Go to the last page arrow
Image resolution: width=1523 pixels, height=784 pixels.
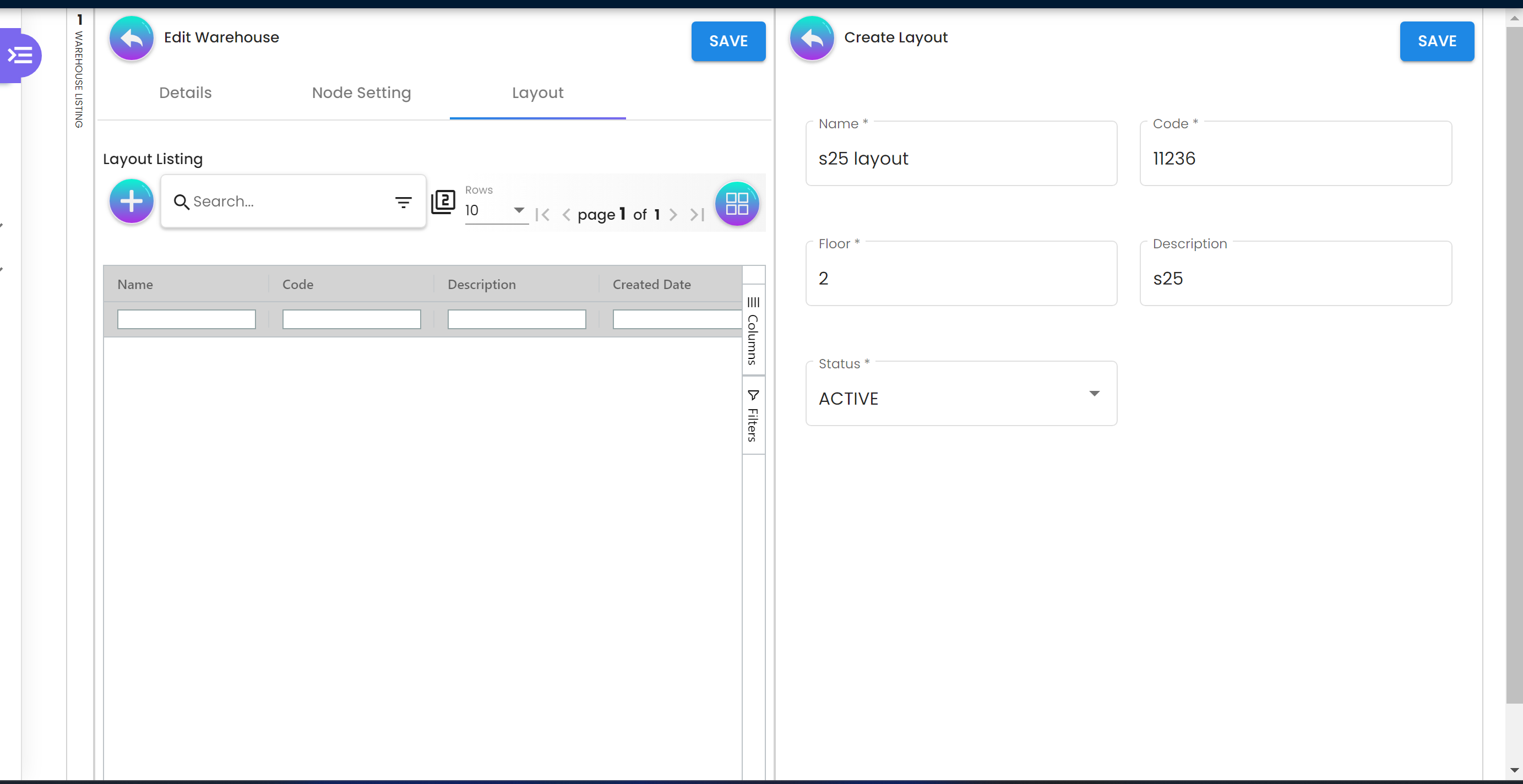(x=698, y=215)
